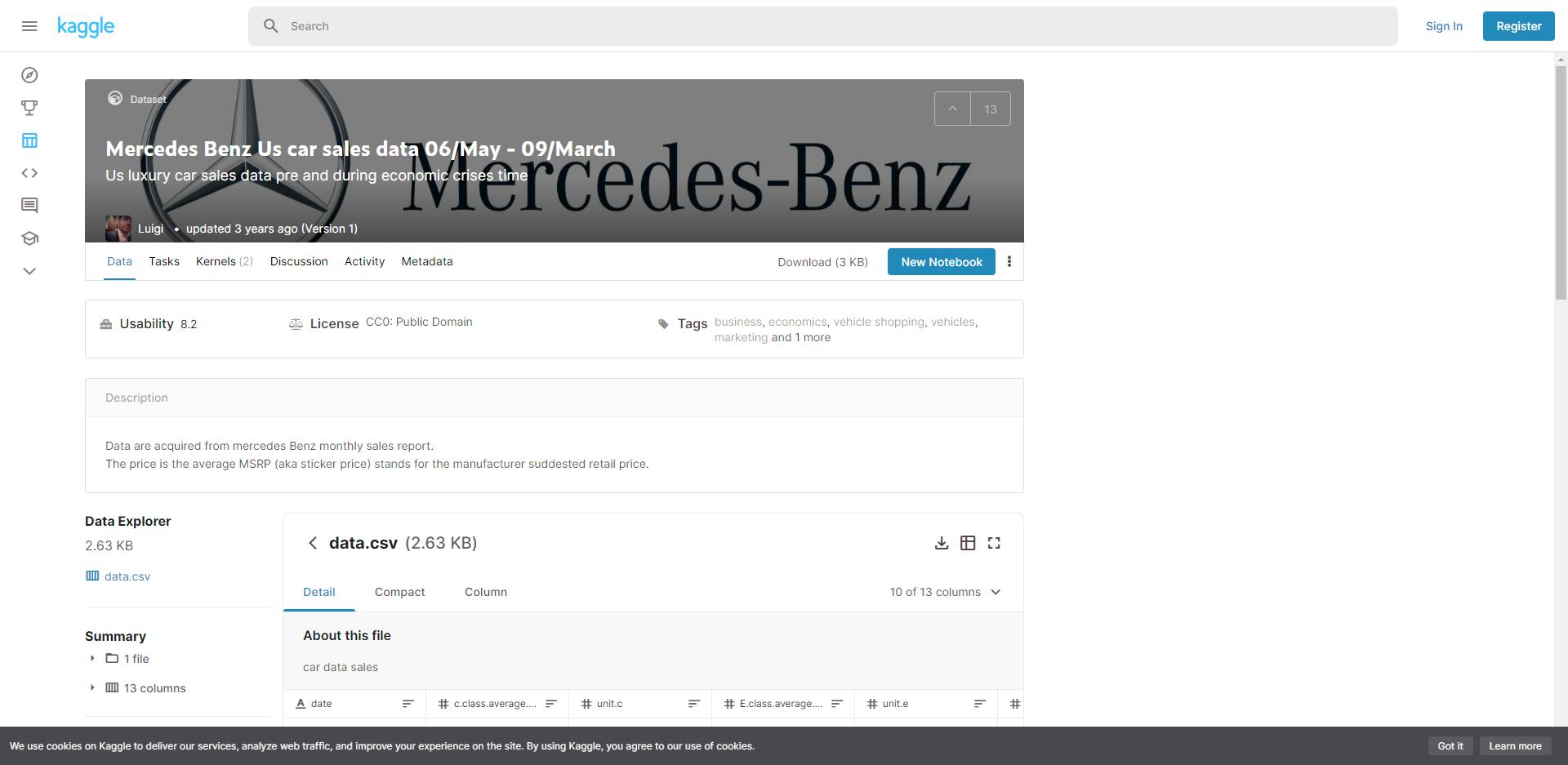Sort the date column
Screen dimensions: 1568x765
pos(408,704)
